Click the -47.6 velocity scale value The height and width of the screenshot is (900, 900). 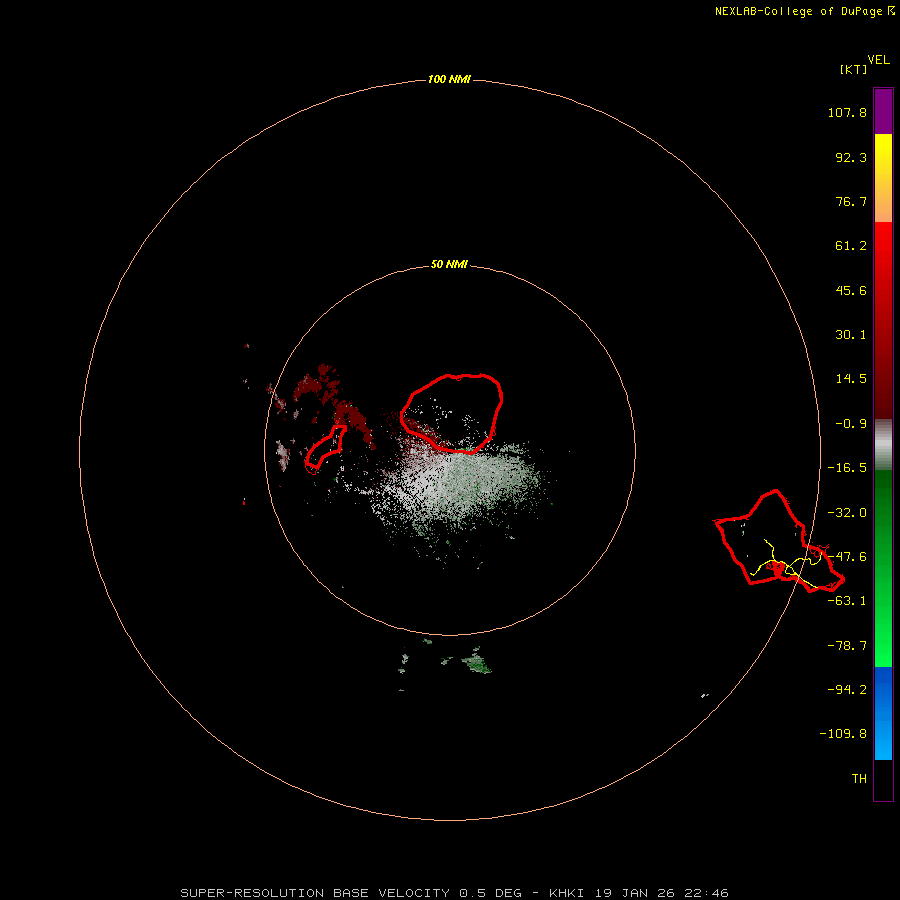847,557
